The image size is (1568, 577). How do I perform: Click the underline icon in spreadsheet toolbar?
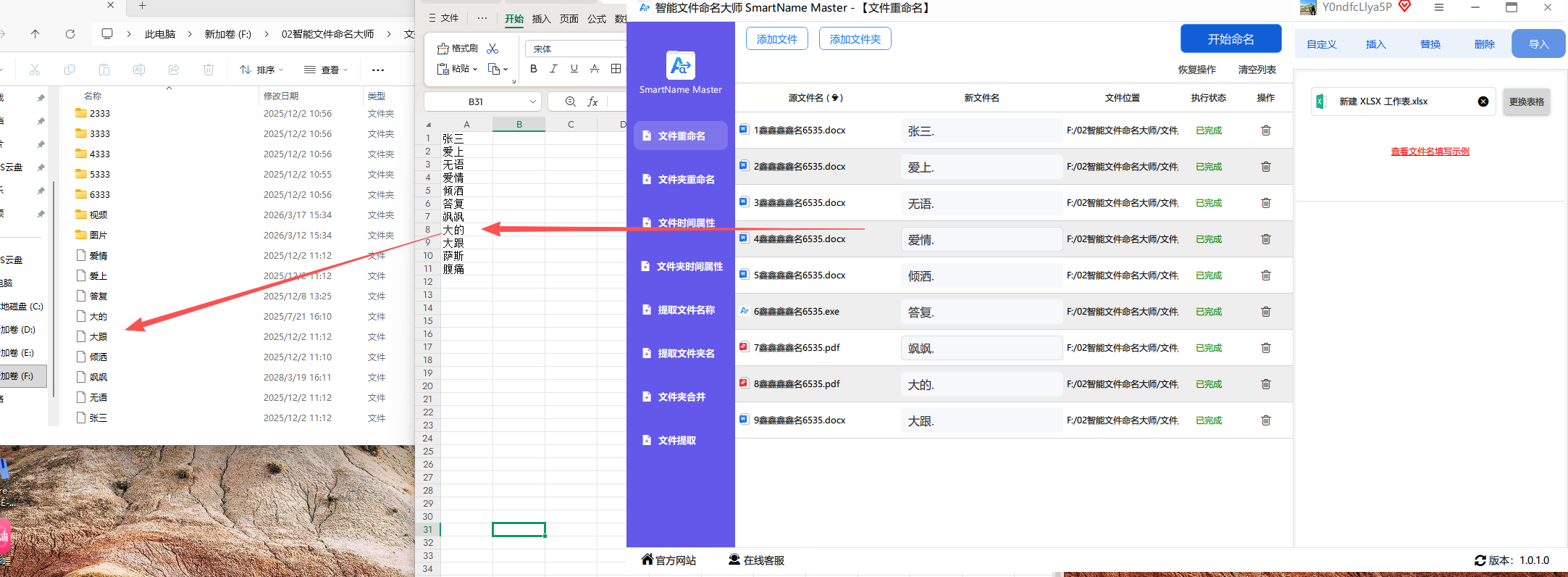pos(574,69)
